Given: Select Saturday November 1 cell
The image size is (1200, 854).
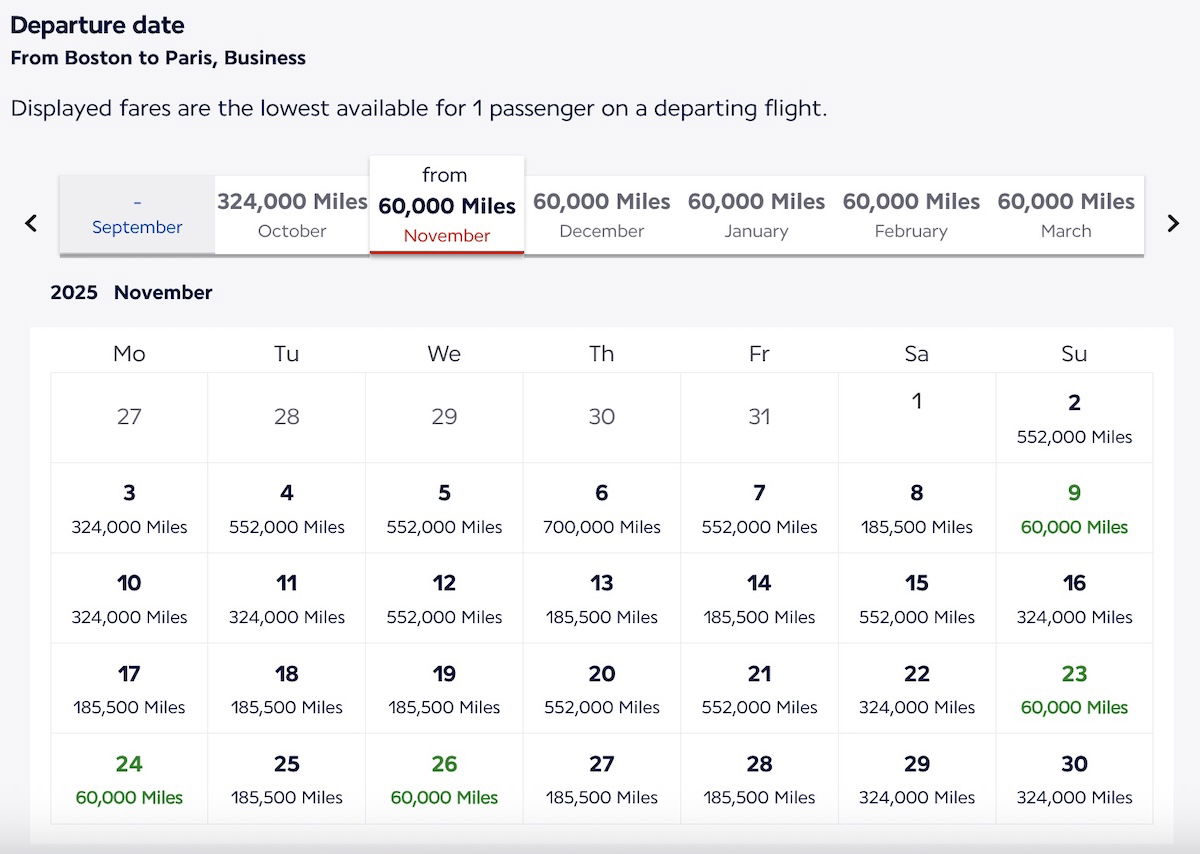Looking at the screenshot, I should [917, 417].
